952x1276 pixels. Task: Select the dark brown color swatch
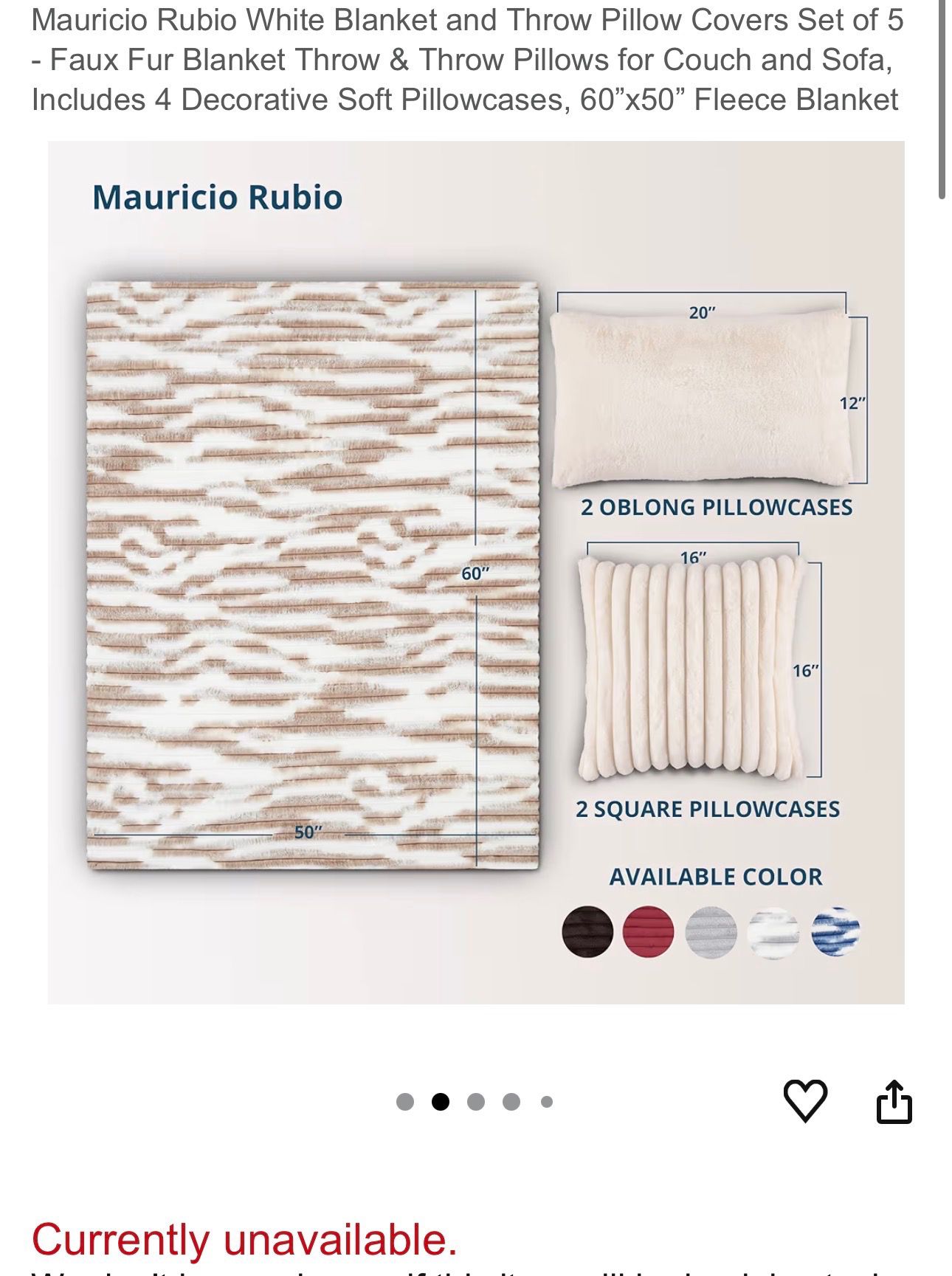[587, 932]
